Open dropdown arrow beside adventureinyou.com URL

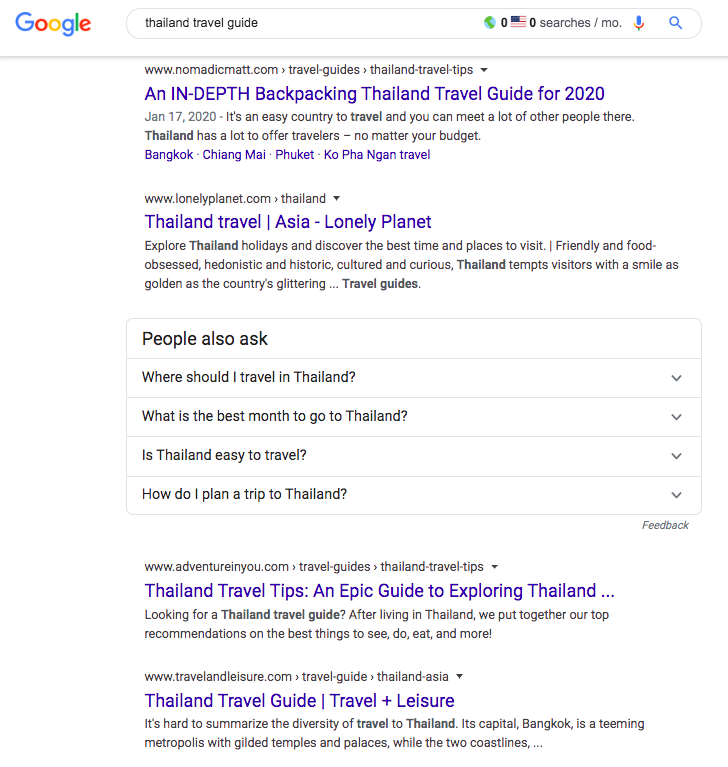click(494, 567)
